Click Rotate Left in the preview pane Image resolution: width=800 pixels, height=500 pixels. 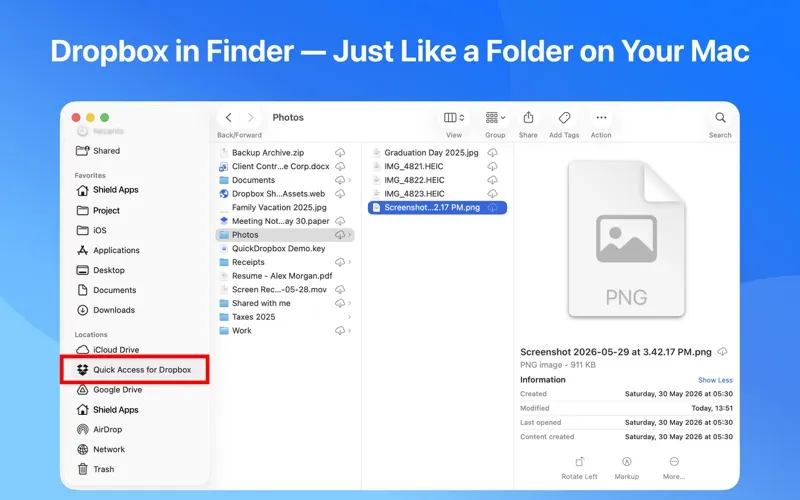(579, 468)
